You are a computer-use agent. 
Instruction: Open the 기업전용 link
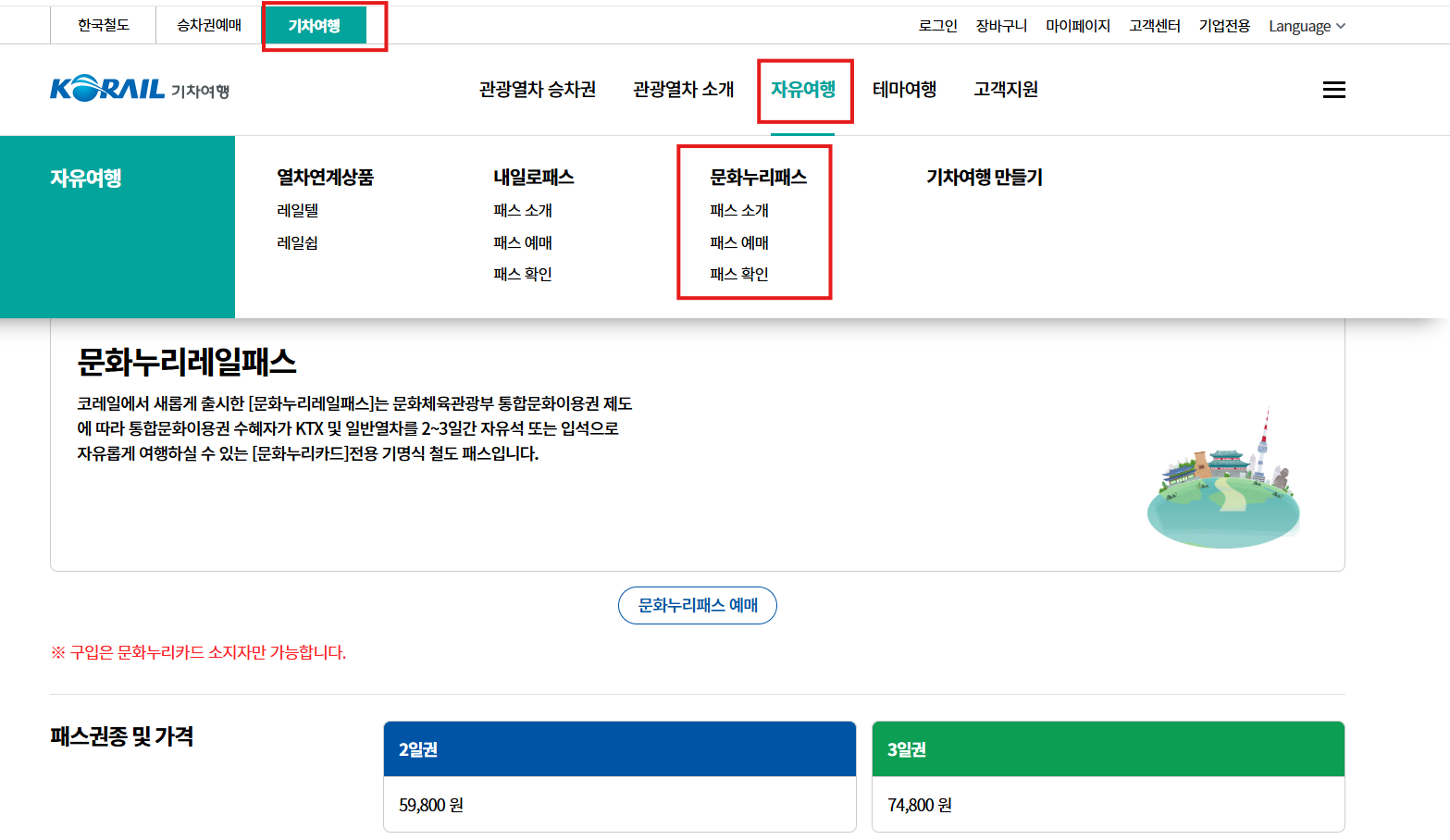(1224, 26)
